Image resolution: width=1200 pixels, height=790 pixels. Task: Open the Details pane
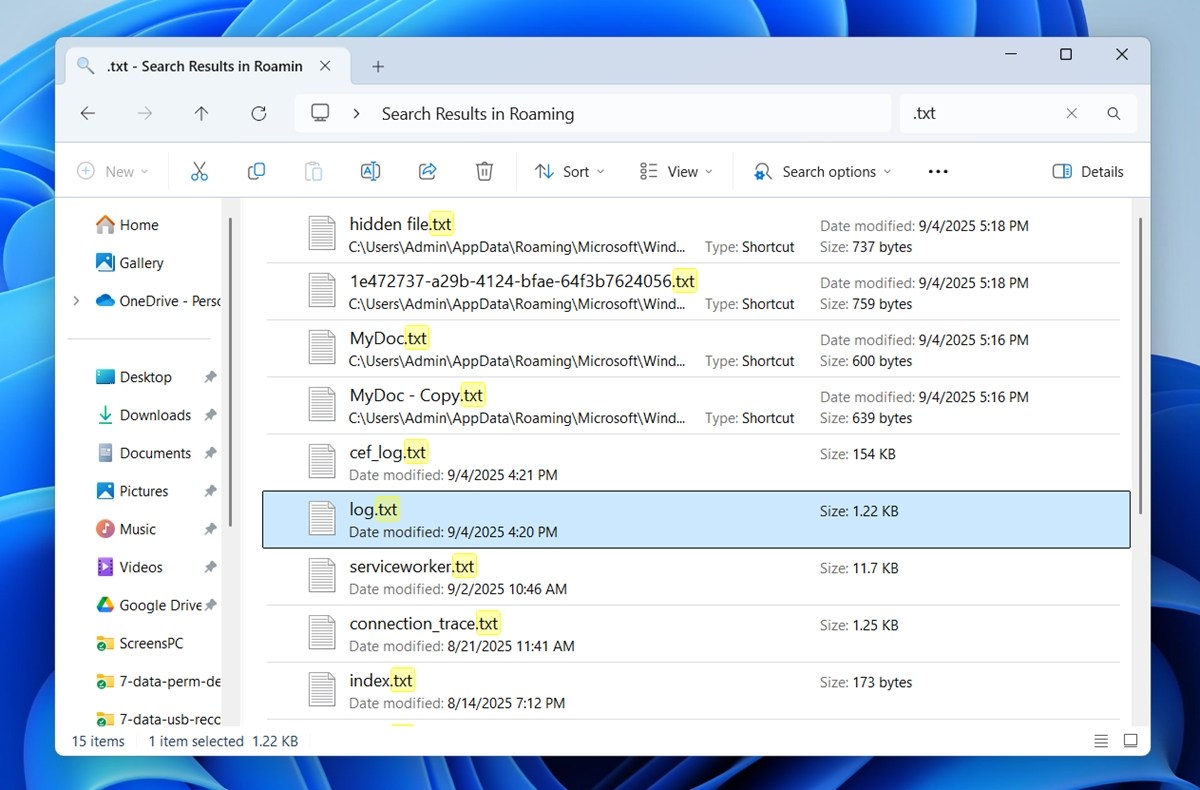pyautogui.click(x=1088, y=171)
